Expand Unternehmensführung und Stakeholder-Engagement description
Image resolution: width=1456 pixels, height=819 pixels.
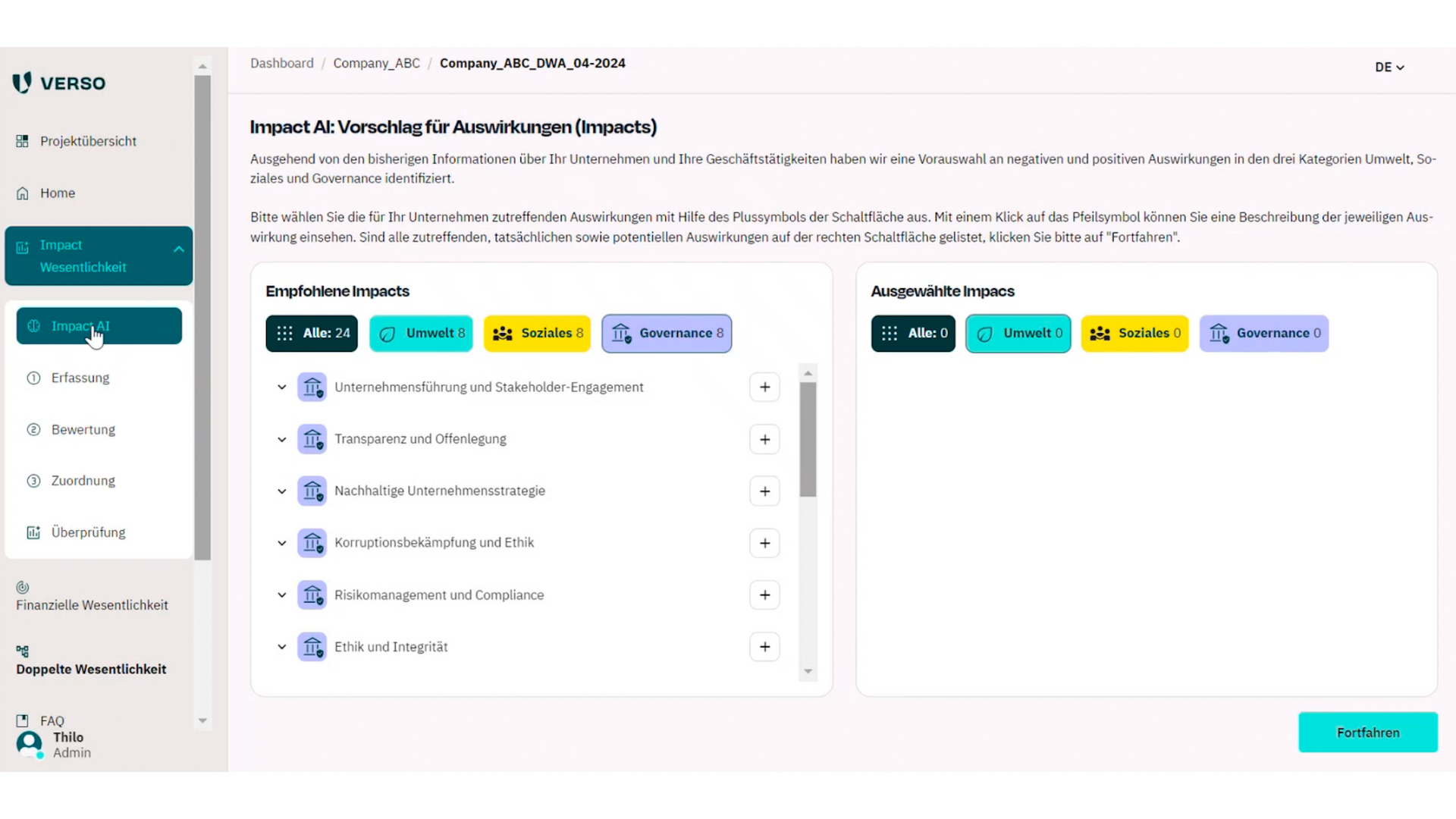(282, 388)
